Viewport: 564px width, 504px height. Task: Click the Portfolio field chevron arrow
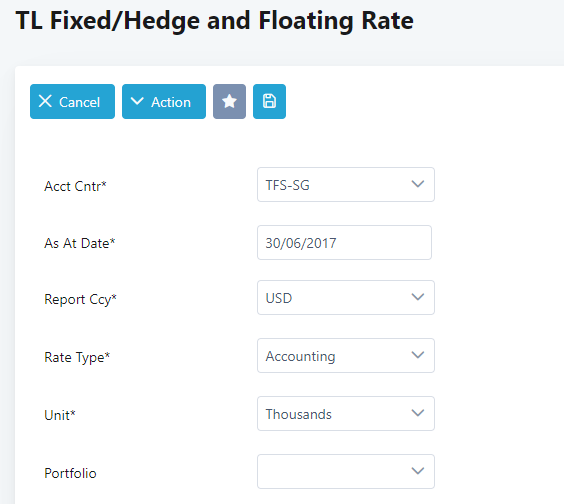pyautogui.click(x=418, y=471)
